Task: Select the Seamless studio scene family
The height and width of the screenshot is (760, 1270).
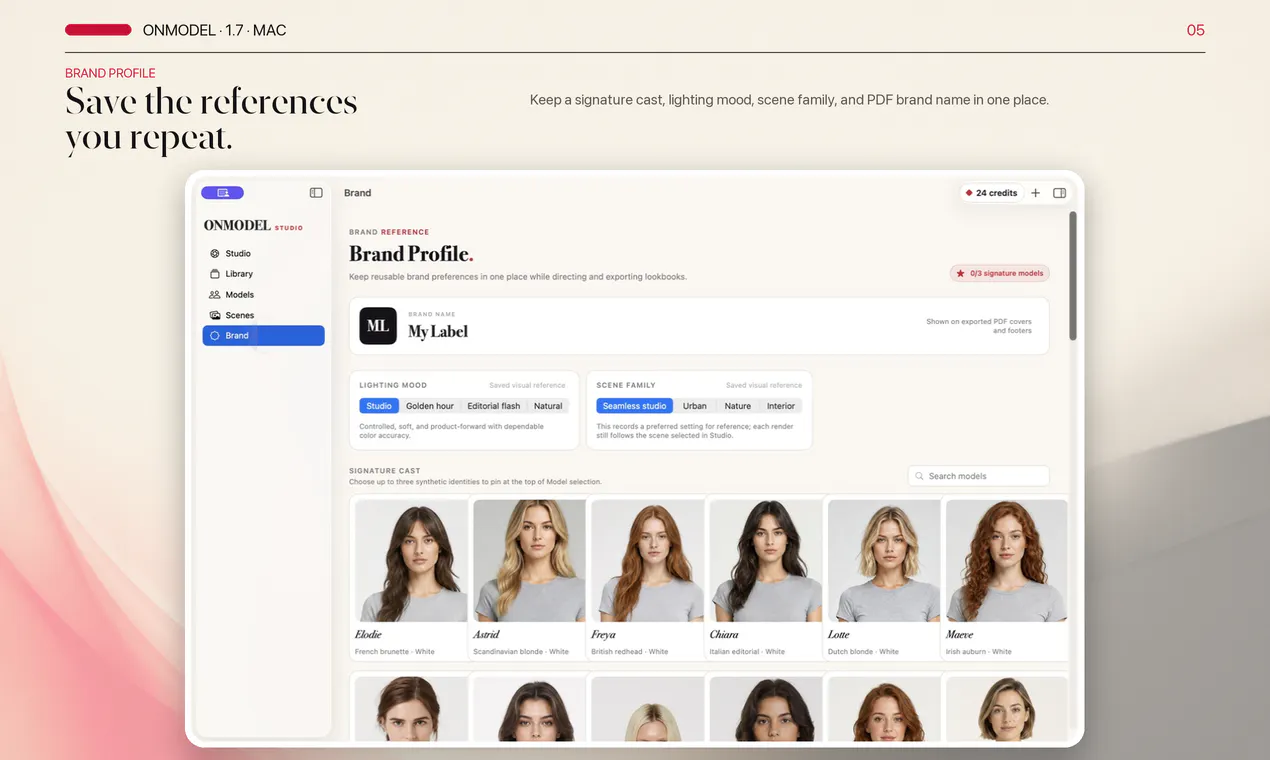Action: (635, 406)
